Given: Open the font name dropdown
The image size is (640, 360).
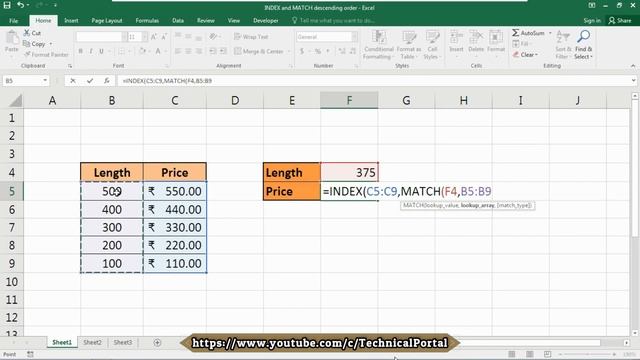Looking at the screenshot, I should tap(124, 37).
